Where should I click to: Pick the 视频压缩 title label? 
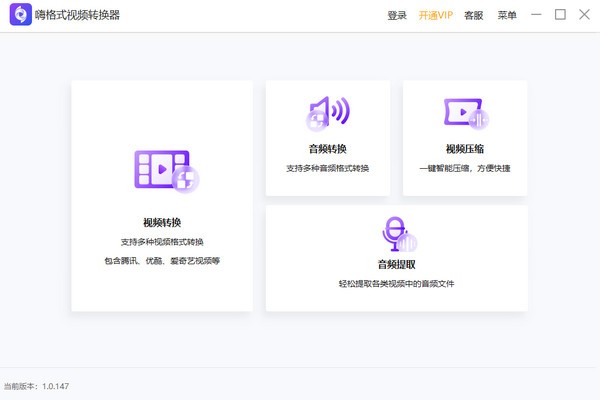[x=465, y=149]
